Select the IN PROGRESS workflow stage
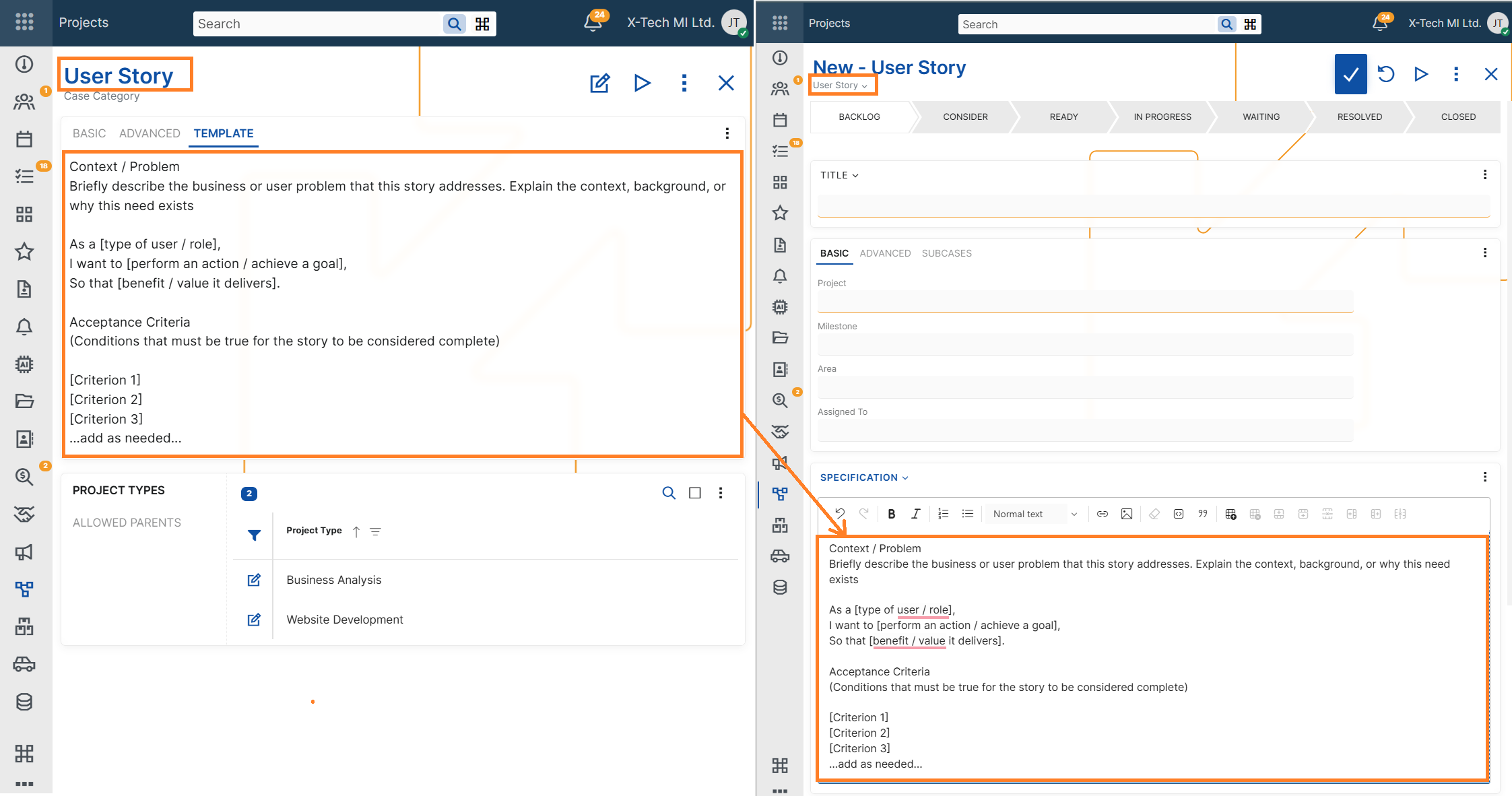1512x796 pixels. (1162, 117)
